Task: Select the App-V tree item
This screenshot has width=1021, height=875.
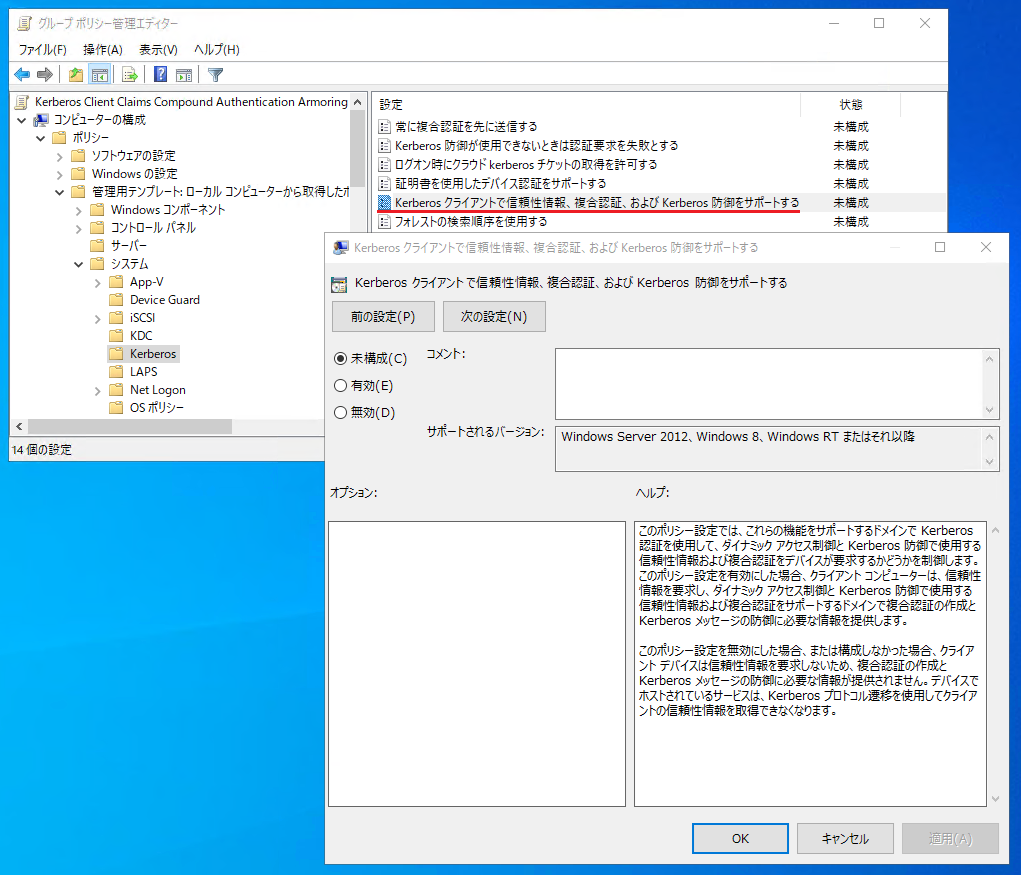Action: coord(147,282)
